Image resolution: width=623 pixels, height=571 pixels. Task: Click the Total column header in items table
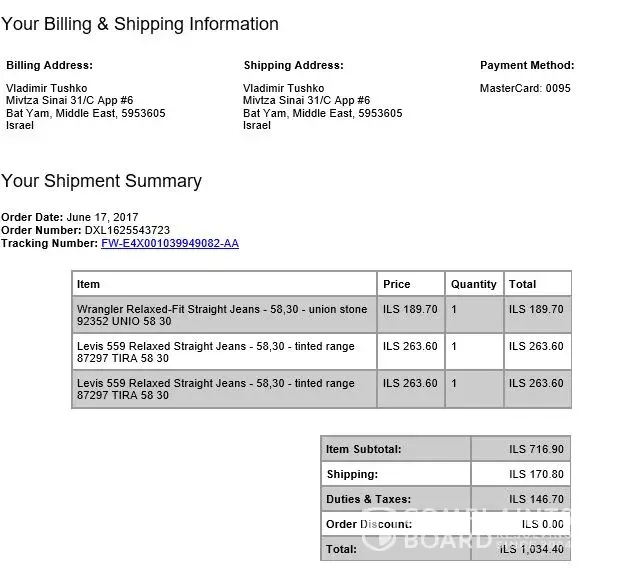pos(522,284)
